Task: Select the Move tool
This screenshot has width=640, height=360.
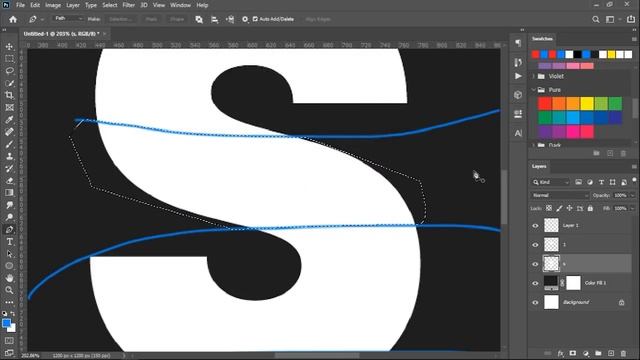Action: [x=9, y=47]
